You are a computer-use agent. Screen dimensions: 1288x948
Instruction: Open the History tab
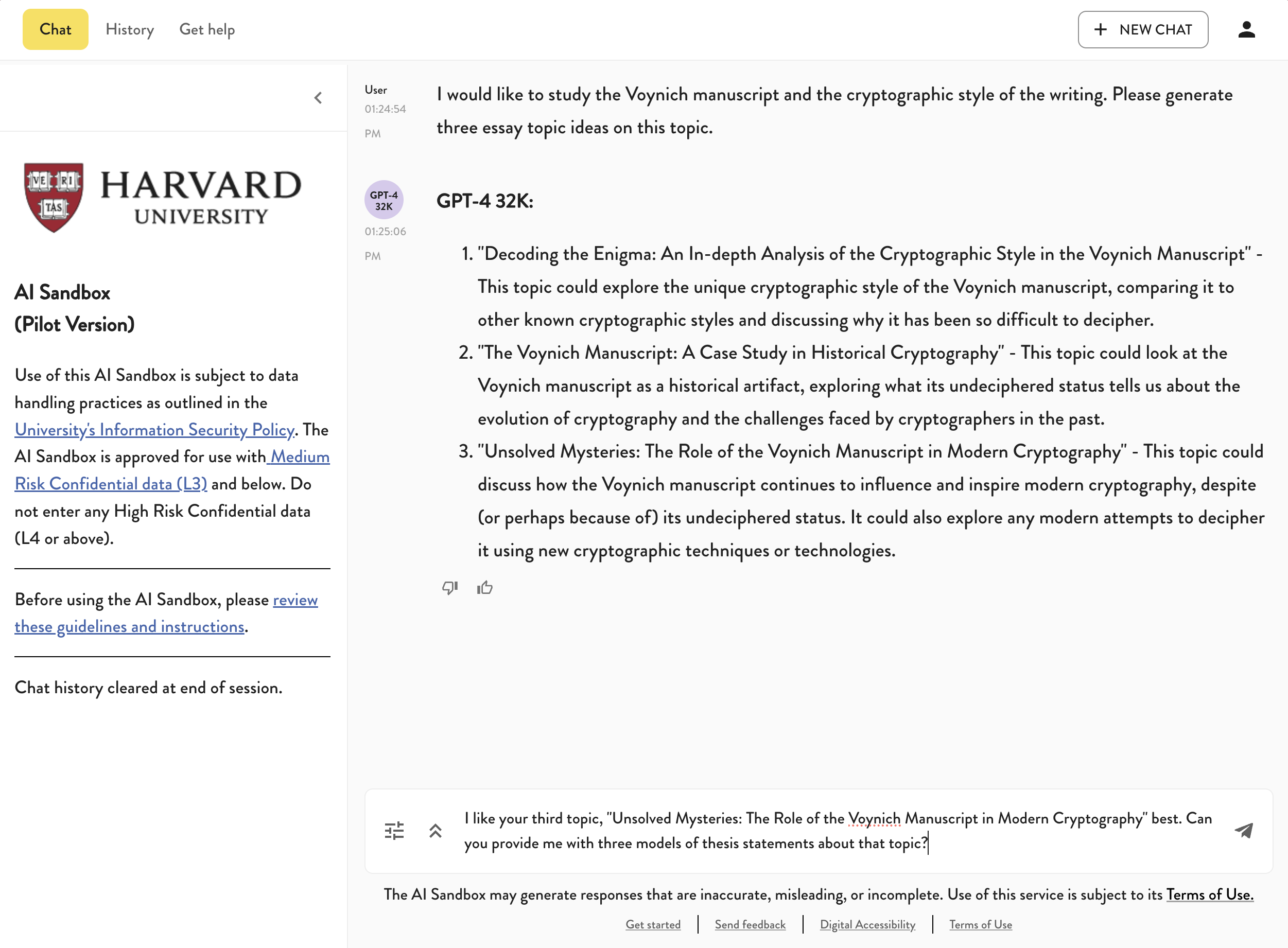(130, 29)
